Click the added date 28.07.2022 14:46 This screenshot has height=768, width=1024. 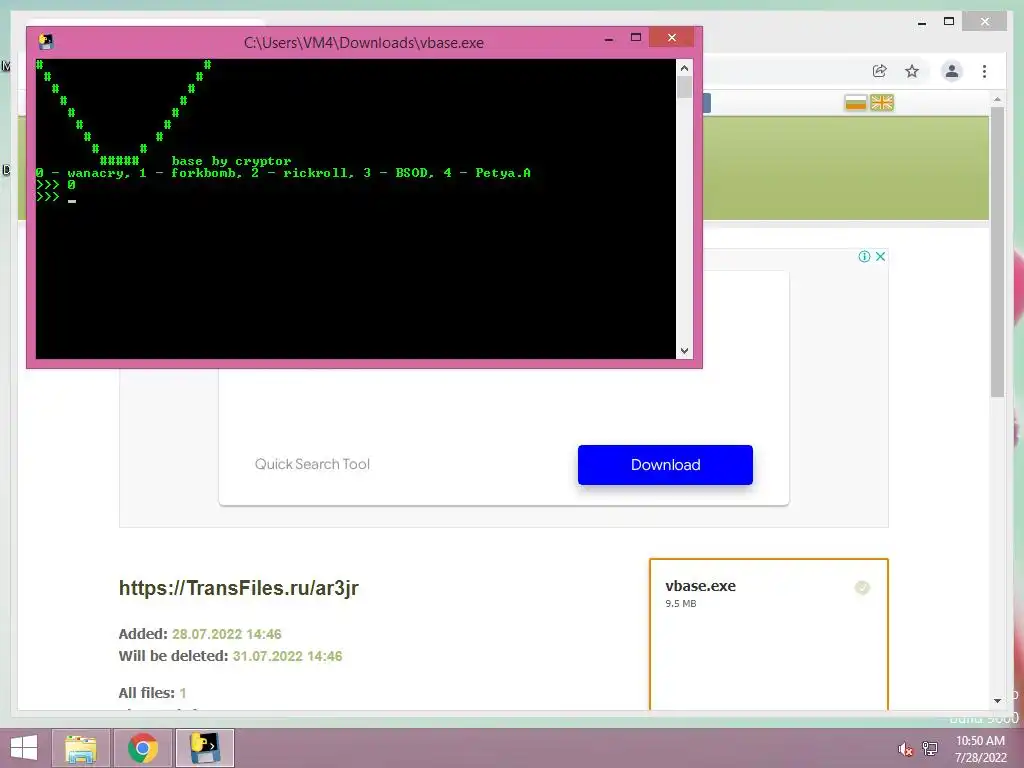227,634
